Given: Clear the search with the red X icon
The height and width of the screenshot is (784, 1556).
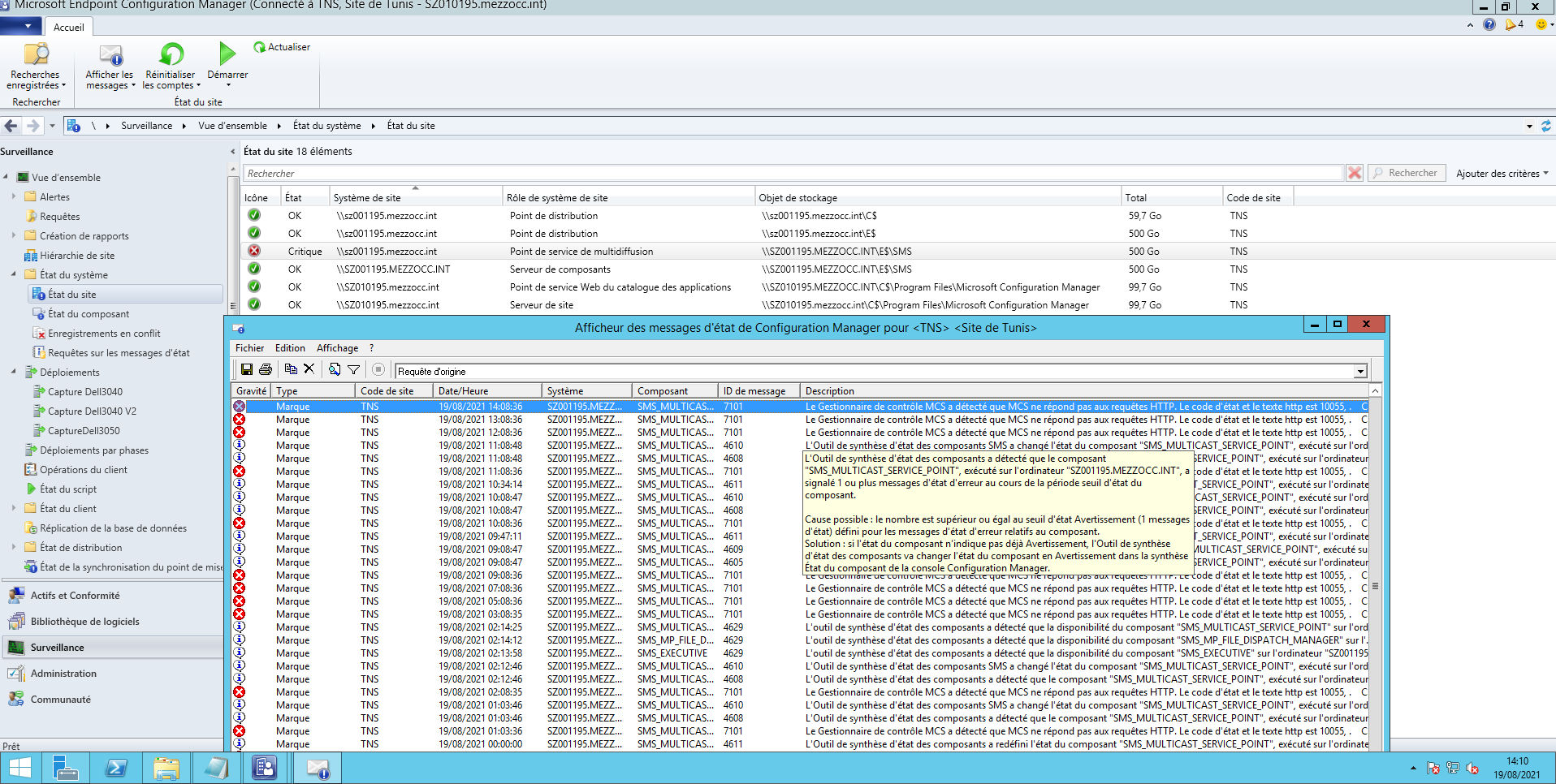Looking at the screenshot, I should [x=1355, y=173].
